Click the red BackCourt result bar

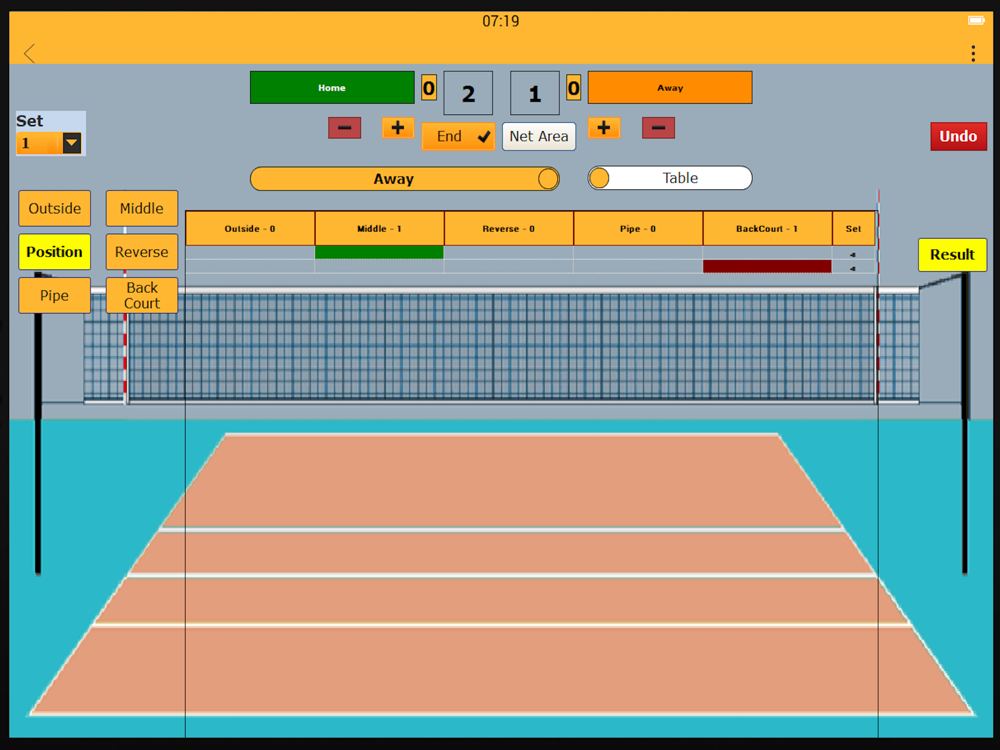pyautogui.click(x=767, y=267)
